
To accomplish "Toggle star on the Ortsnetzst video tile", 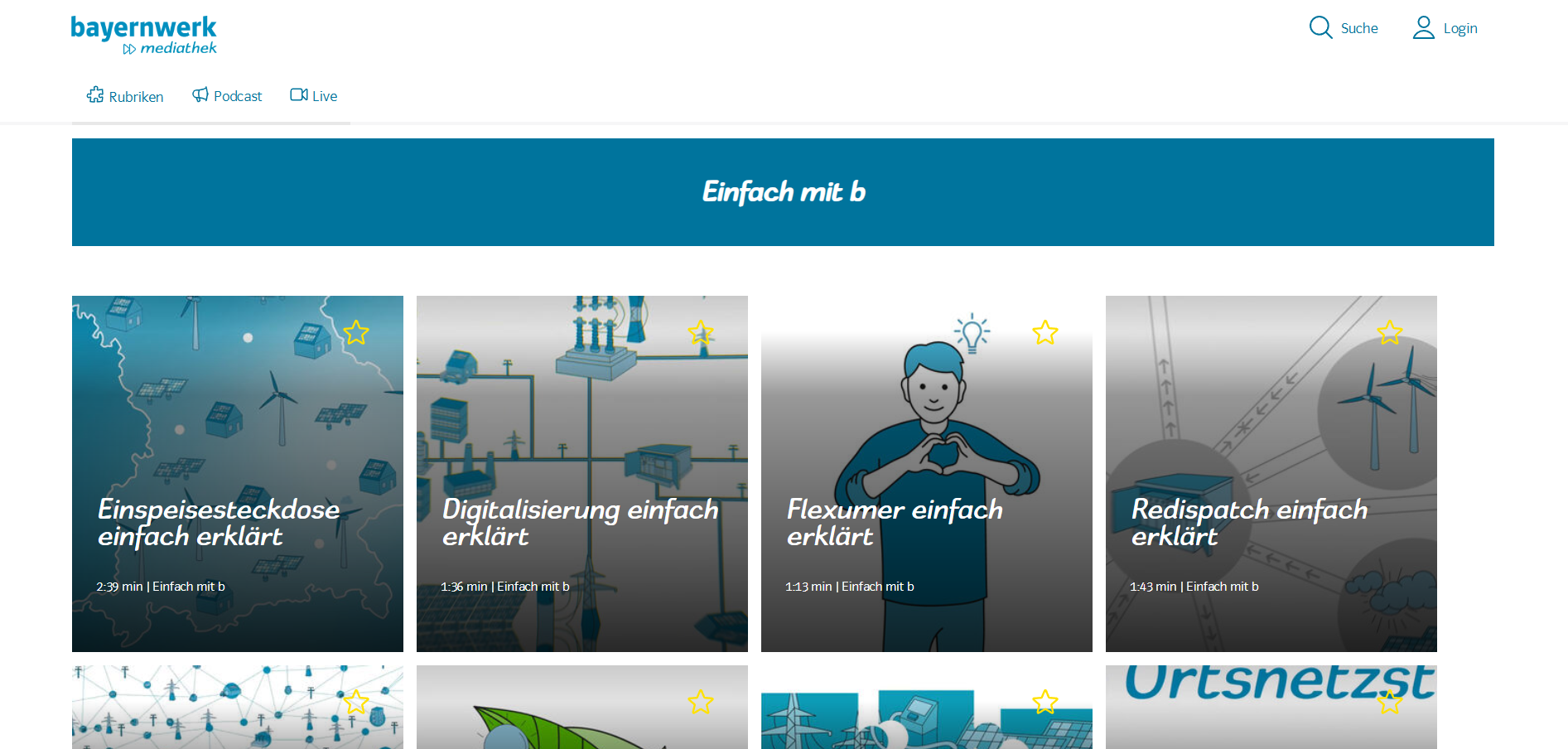I will click(x=1390, y=702).
